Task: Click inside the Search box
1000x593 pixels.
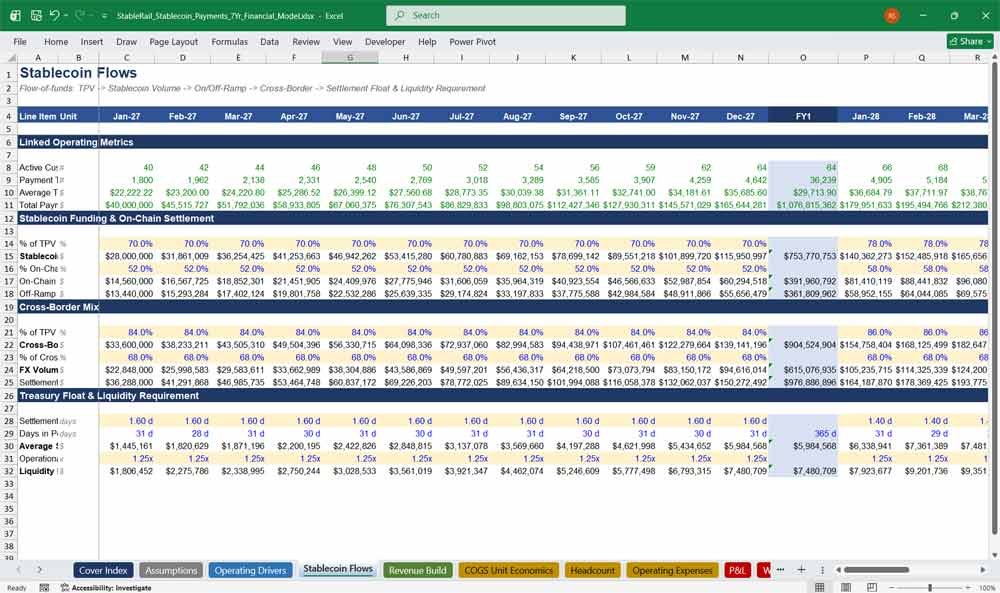Action: [506, 15]
